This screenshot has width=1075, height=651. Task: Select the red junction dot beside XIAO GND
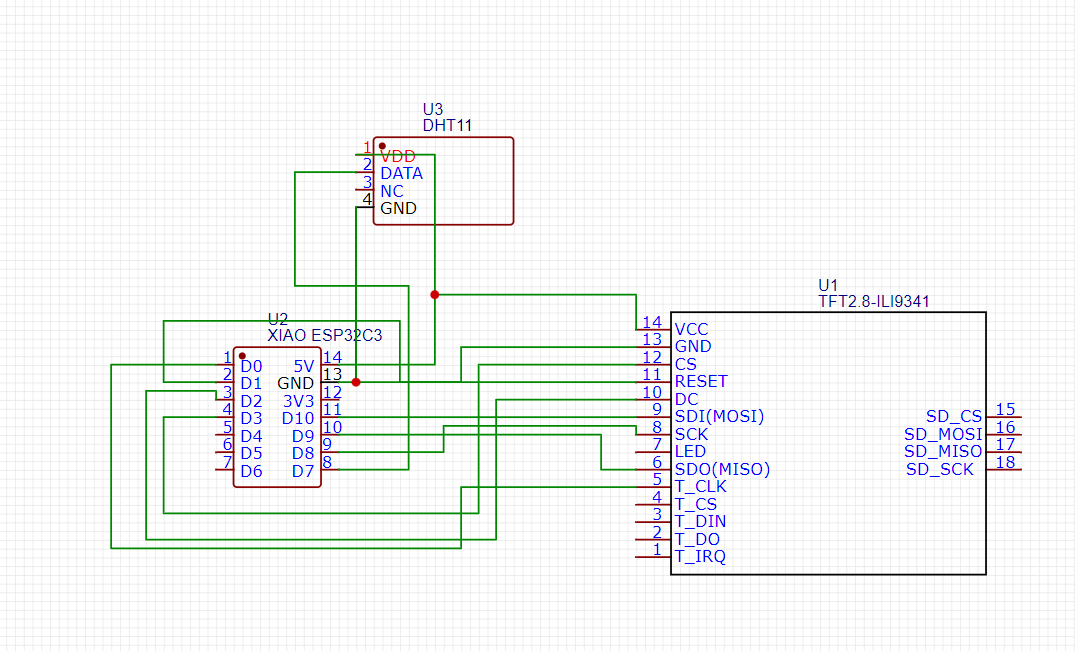pyautogui.click(x=356, y=382)
